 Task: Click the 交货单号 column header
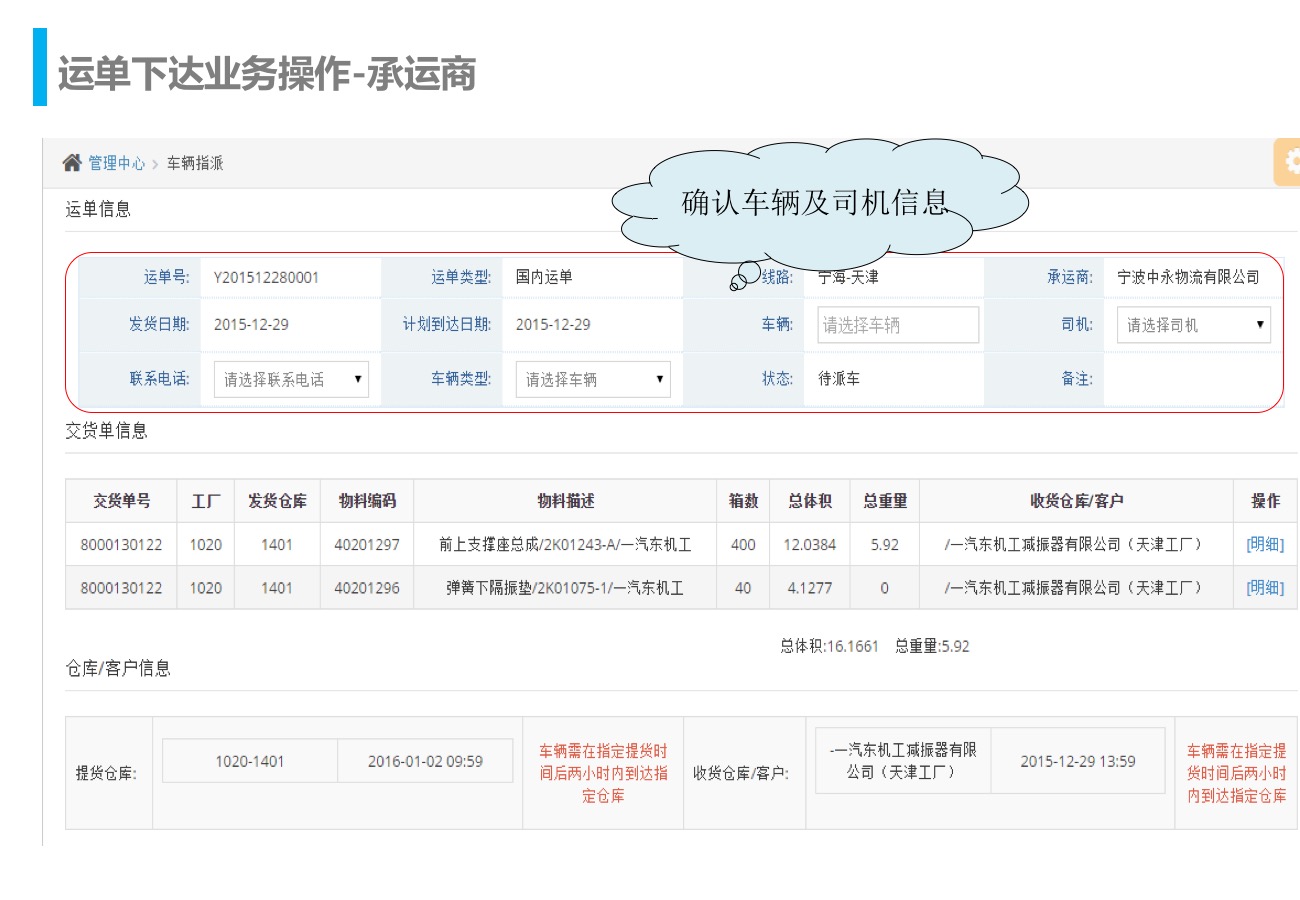[121, 501]
